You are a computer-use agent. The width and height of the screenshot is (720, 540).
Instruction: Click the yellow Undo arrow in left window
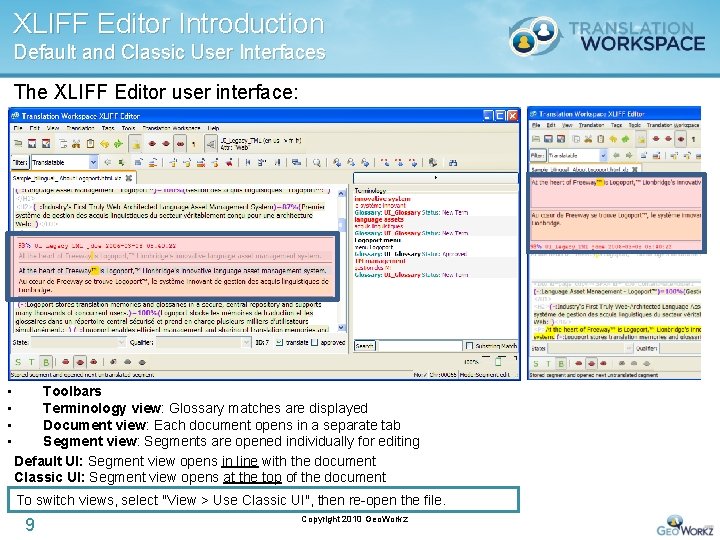(x=105, y=144)
